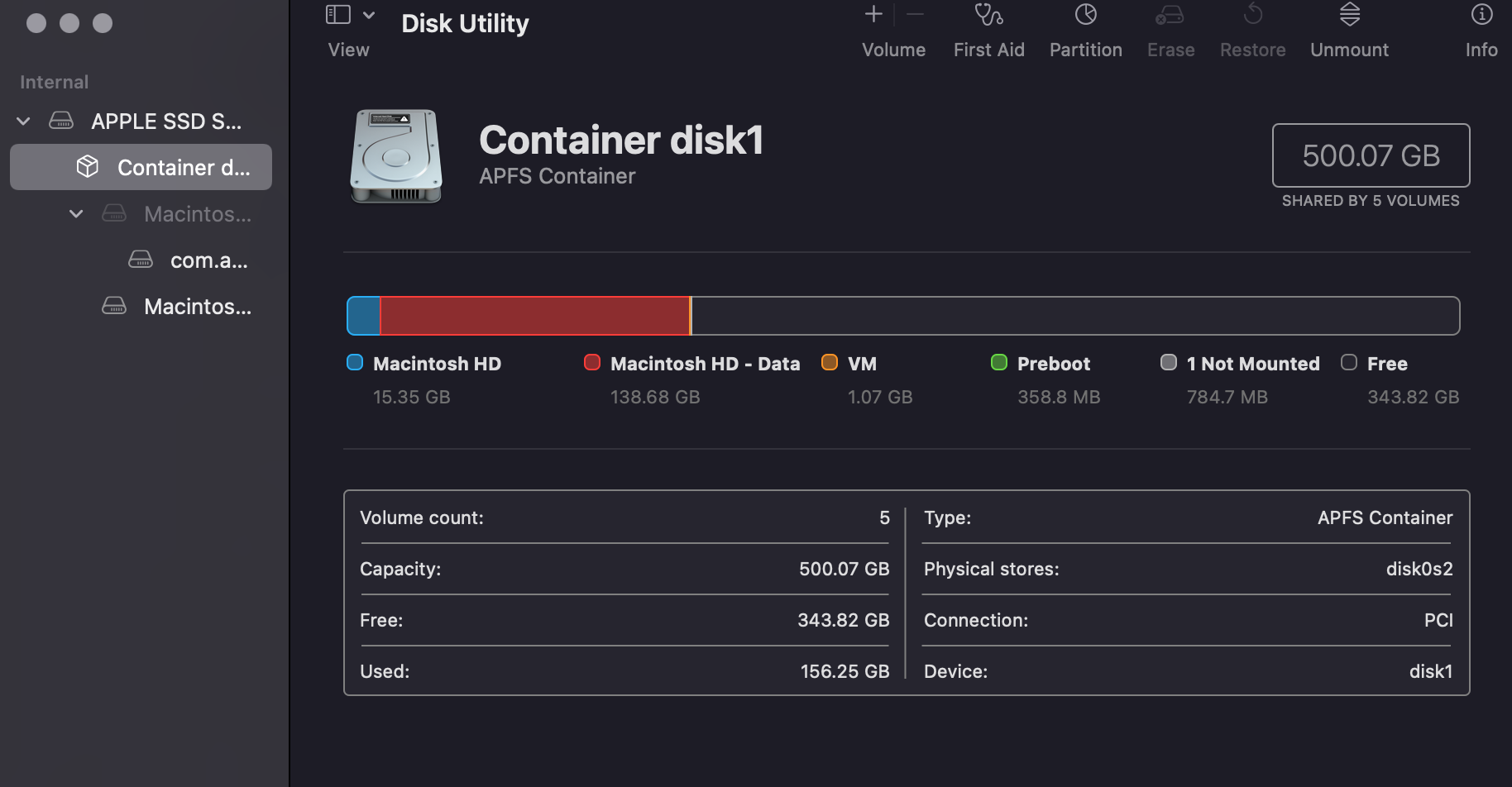Click the Partition toolbar label

tap(1086, 50)
